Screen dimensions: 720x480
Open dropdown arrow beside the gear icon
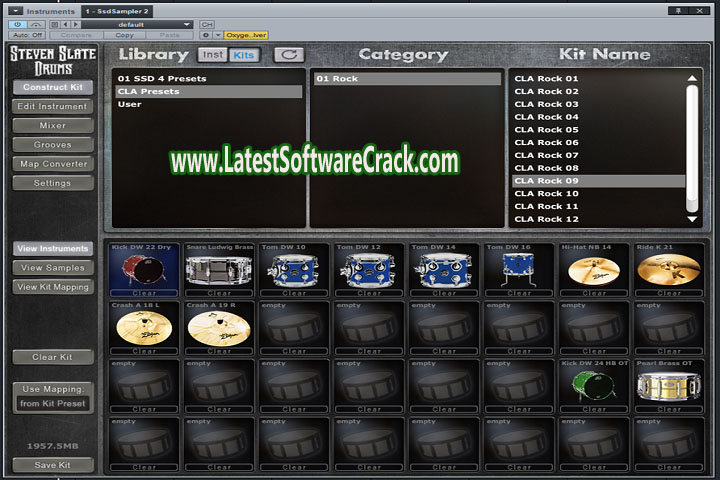click(x=216, y=35)
